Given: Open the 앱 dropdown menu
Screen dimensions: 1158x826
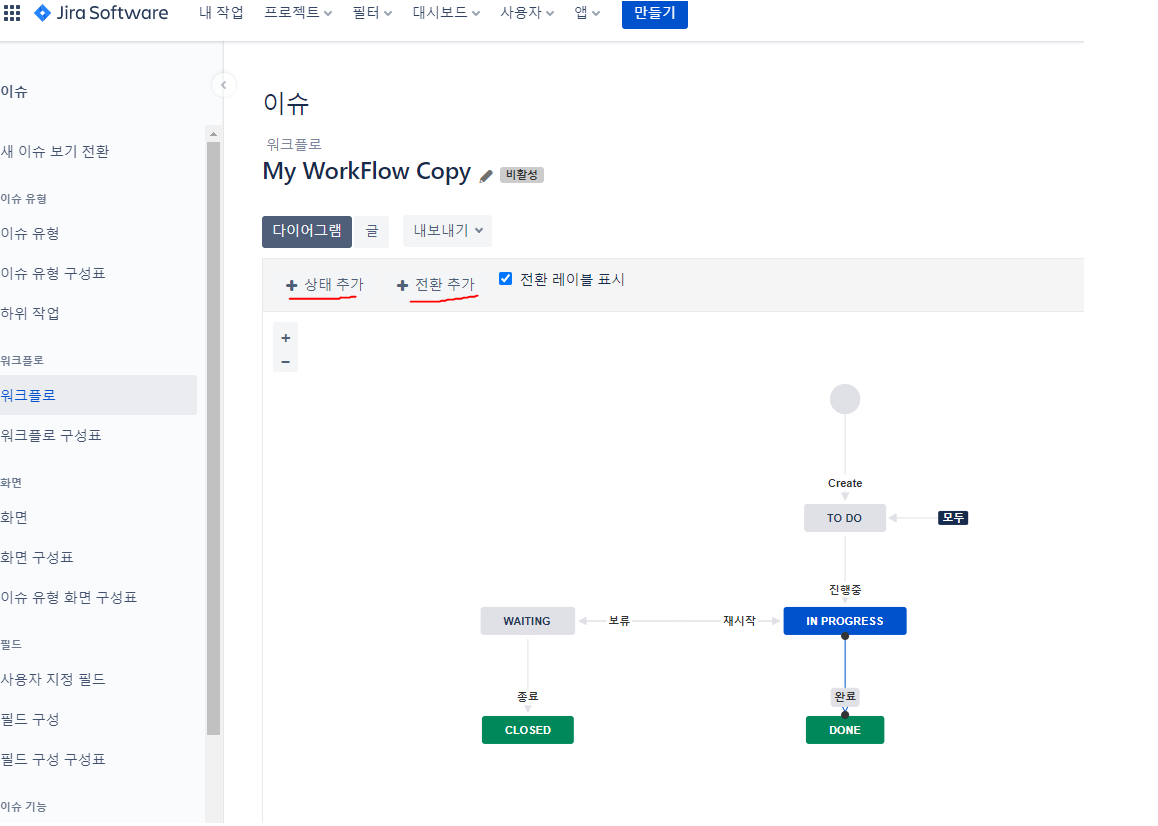Looking at the screenshot, I should pyautogui.click(x=587, y=13).
